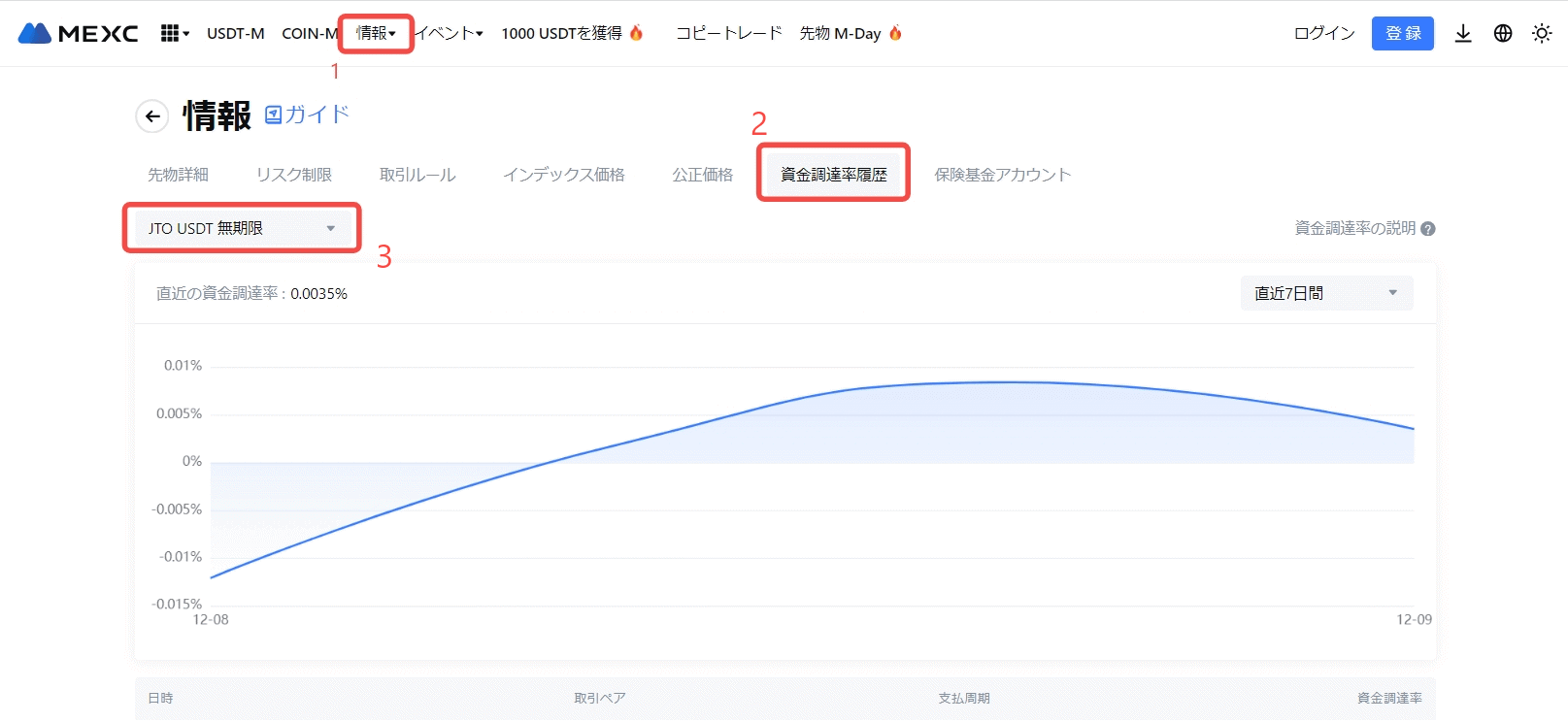Click the download app icon
The width and height of the screenshot is (1568, 722).
[x=1463, y=33]
